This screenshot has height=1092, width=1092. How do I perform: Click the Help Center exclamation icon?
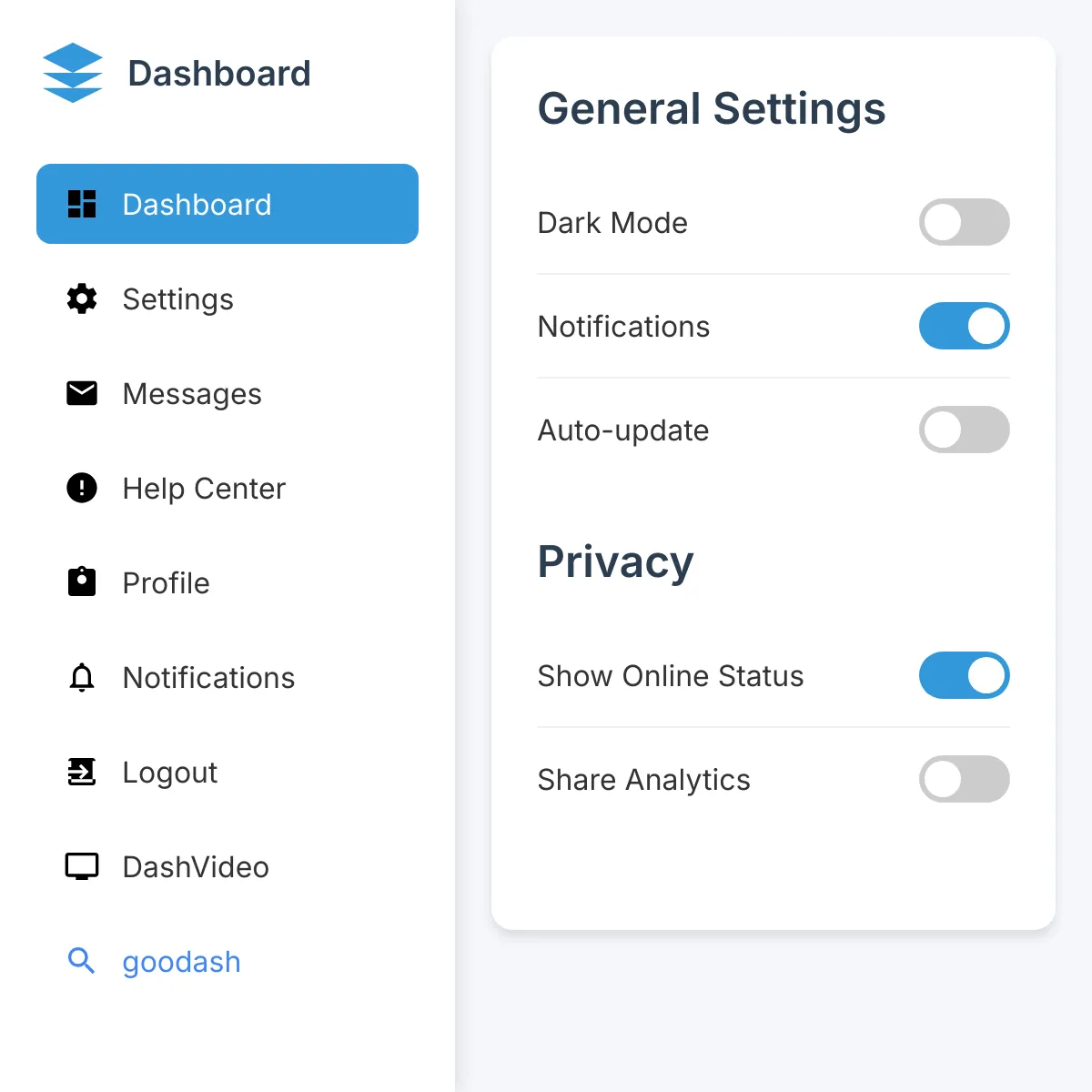click(x=82, y=488)
